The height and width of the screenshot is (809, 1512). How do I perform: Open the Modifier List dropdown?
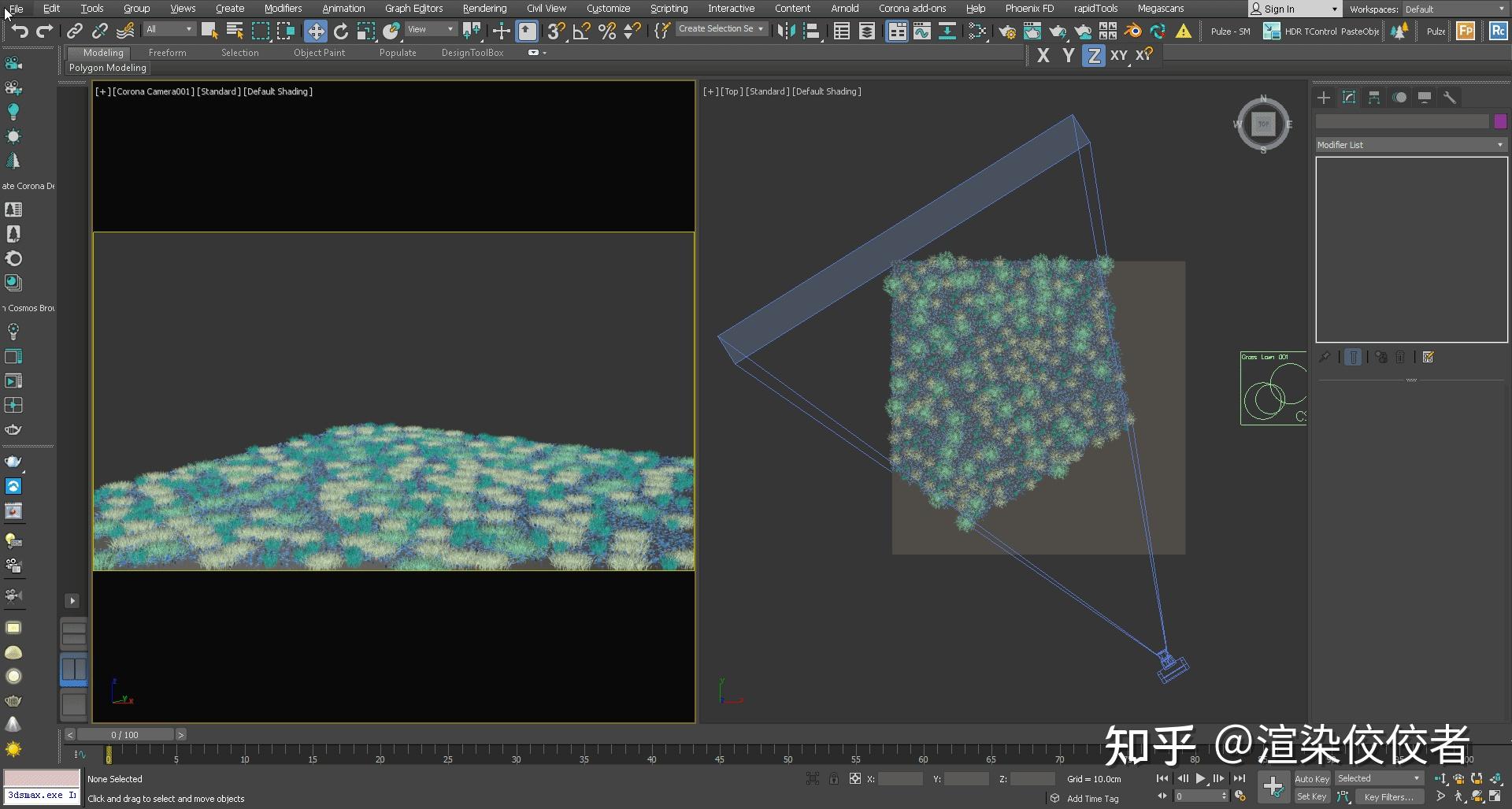[x=1410, y=145]
